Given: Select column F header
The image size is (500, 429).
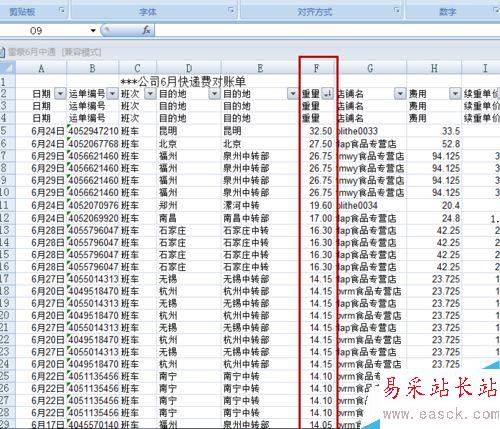Looking at the screenshot, I should tap(317, 68).
